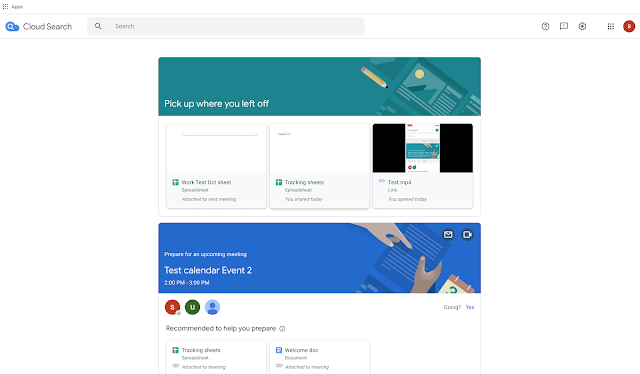Click into the Search input field
The image size is (640, 374).
(x=226, y=26)
